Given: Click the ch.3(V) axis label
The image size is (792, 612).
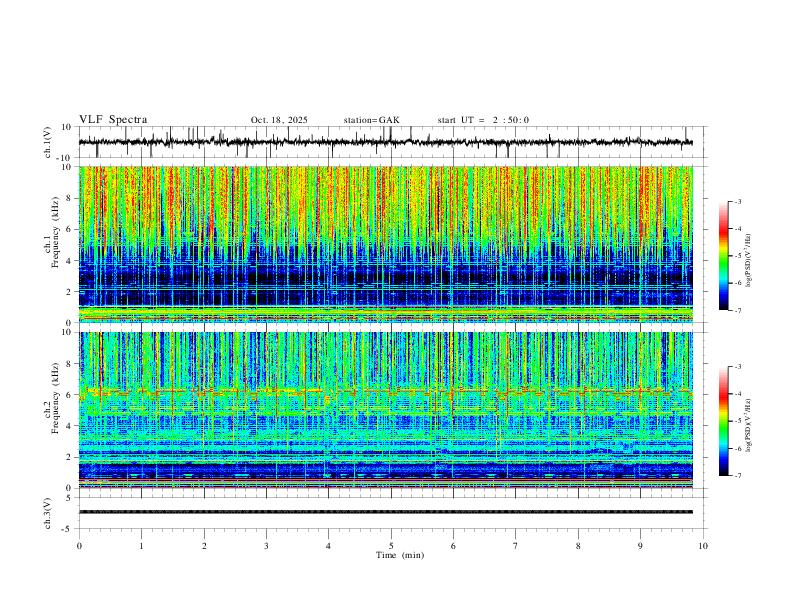Looking at the screenshot, I should [48, 513].
